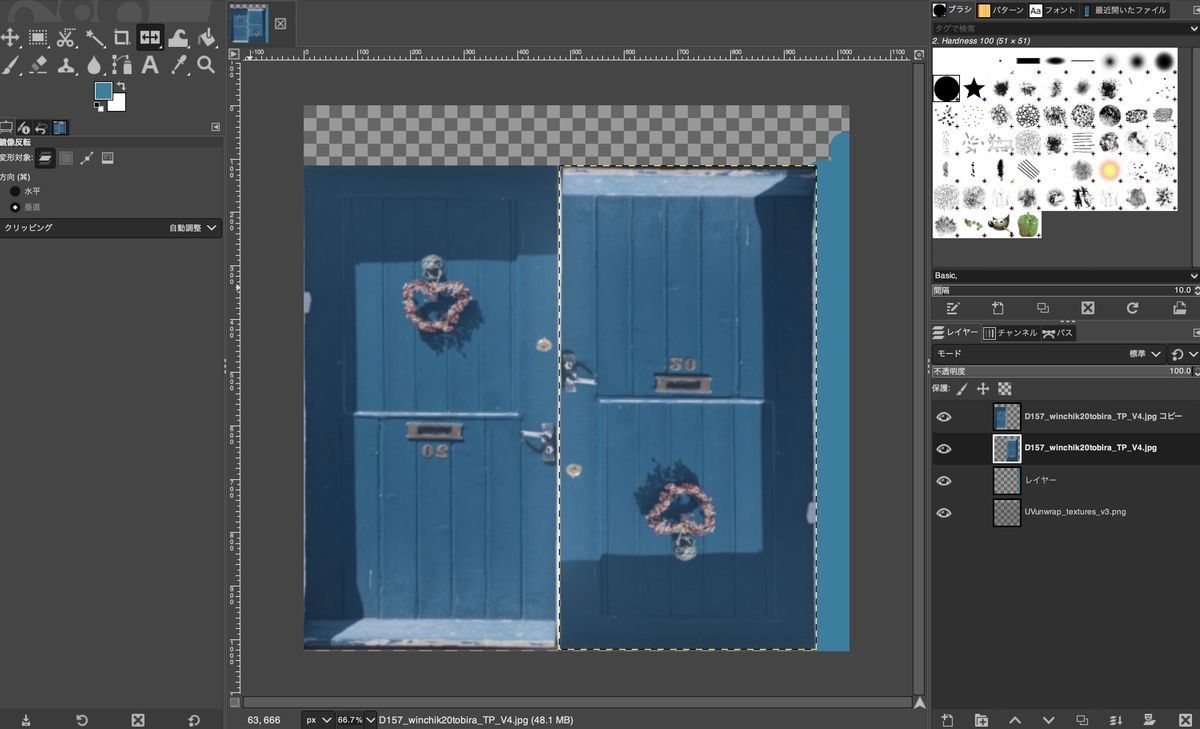Switch to the チャンネル tab

pyautogui.click(x=1010, y=332)
